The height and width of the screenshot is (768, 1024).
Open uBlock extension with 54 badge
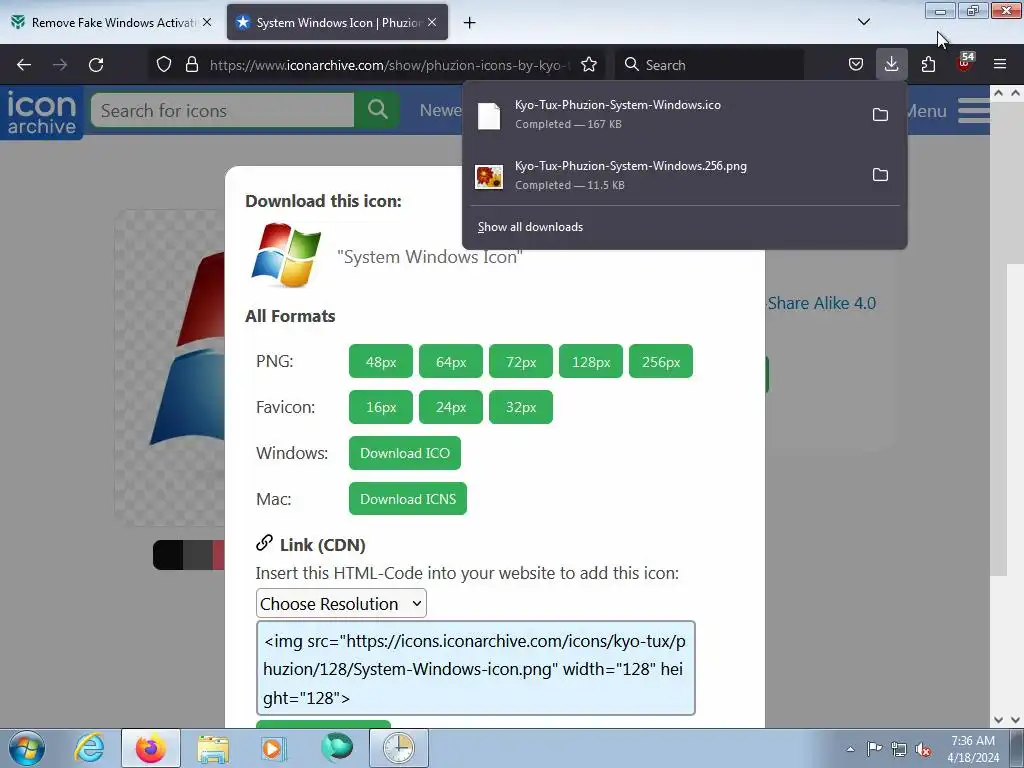coord(964,63)
